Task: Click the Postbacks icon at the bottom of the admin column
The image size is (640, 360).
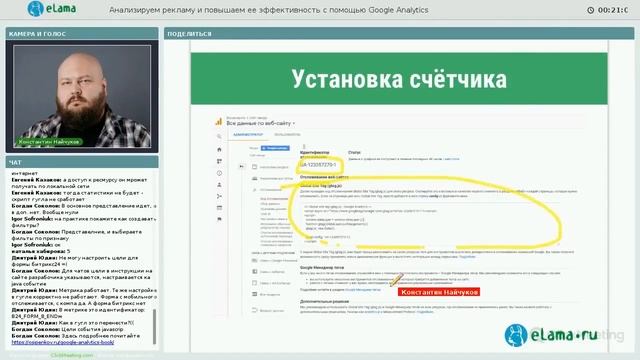Action: (x=255, y=310)
